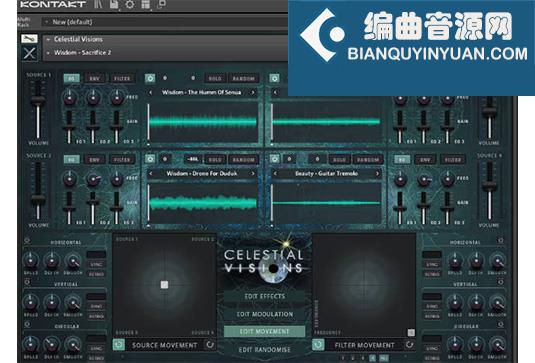Click the Kontakt save file icon

(x=114, y=4)
